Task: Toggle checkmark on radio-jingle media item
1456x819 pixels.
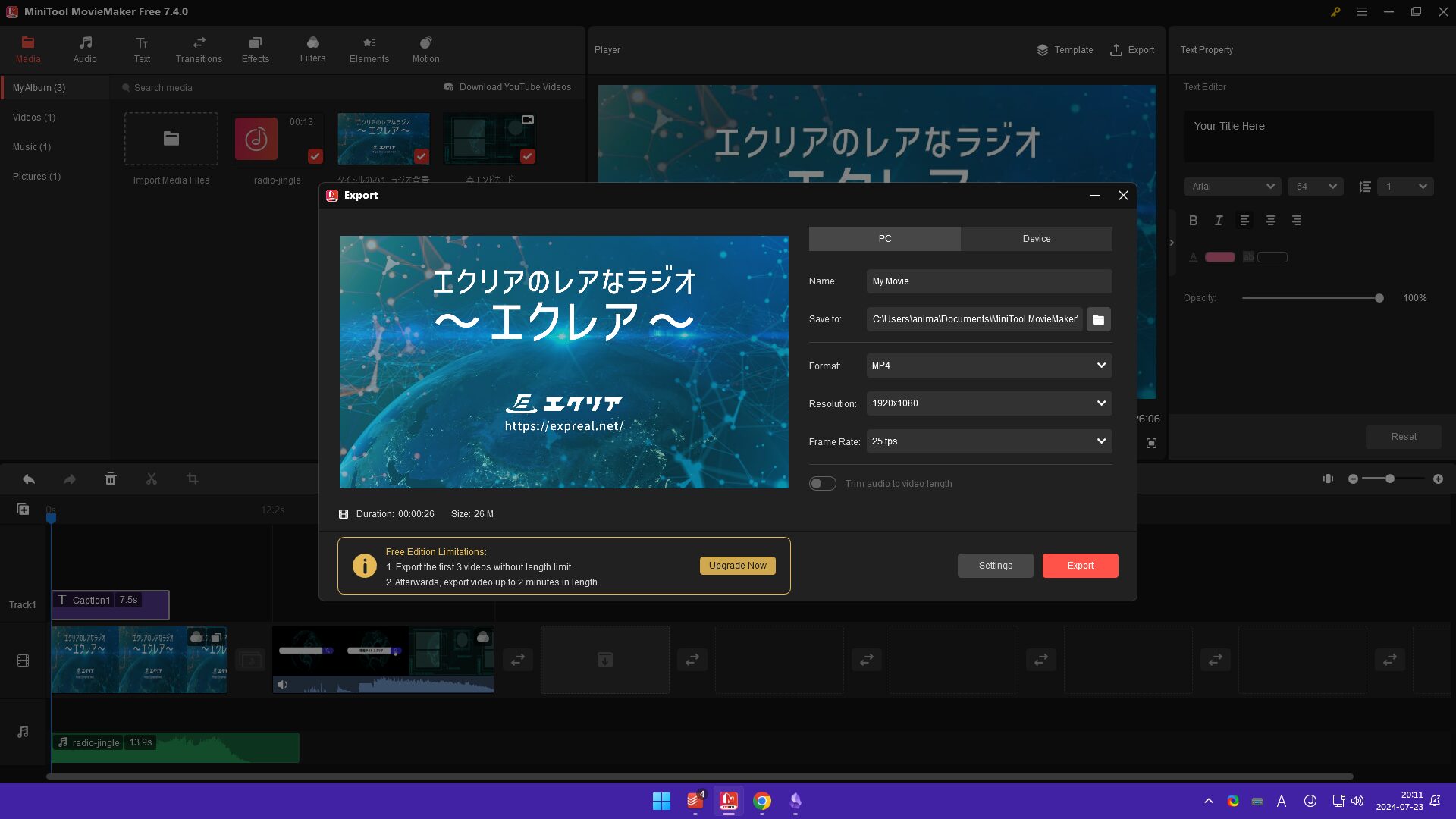Action: point(315,156)
